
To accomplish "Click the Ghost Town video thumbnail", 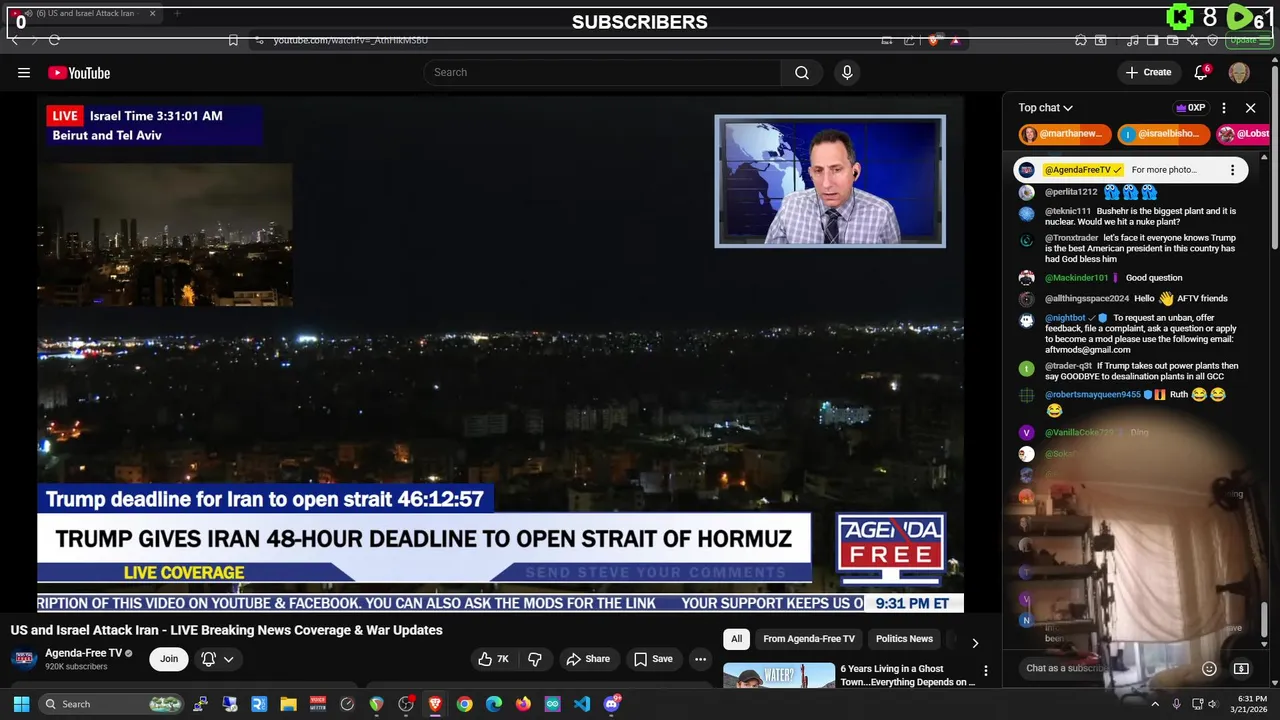I will click(x=779, y=675).
